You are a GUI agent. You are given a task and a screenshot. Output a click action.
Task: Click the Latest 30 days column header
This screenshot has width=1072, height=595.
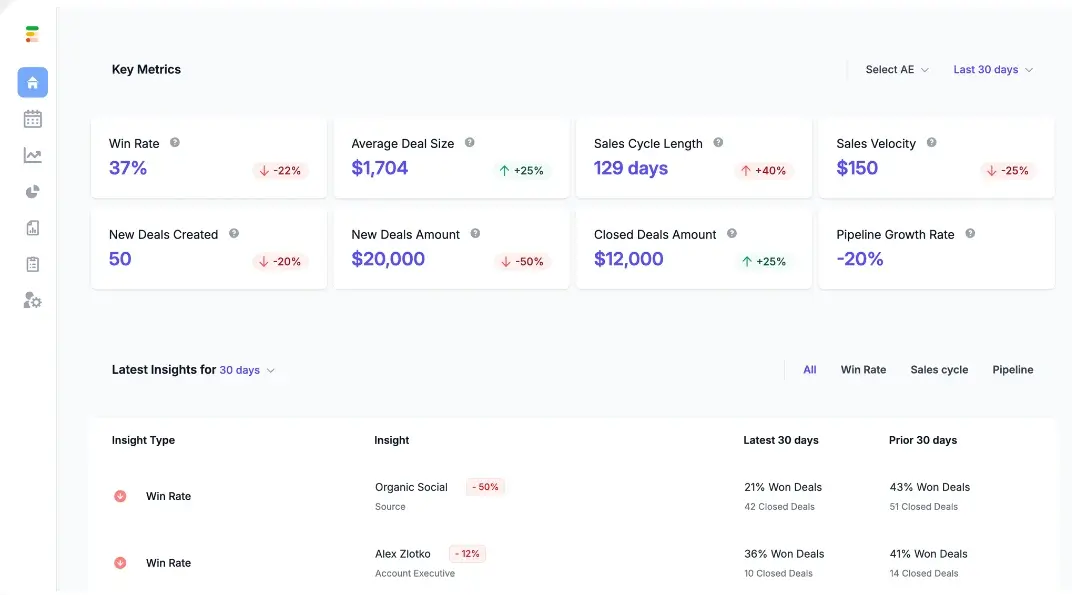781,440
